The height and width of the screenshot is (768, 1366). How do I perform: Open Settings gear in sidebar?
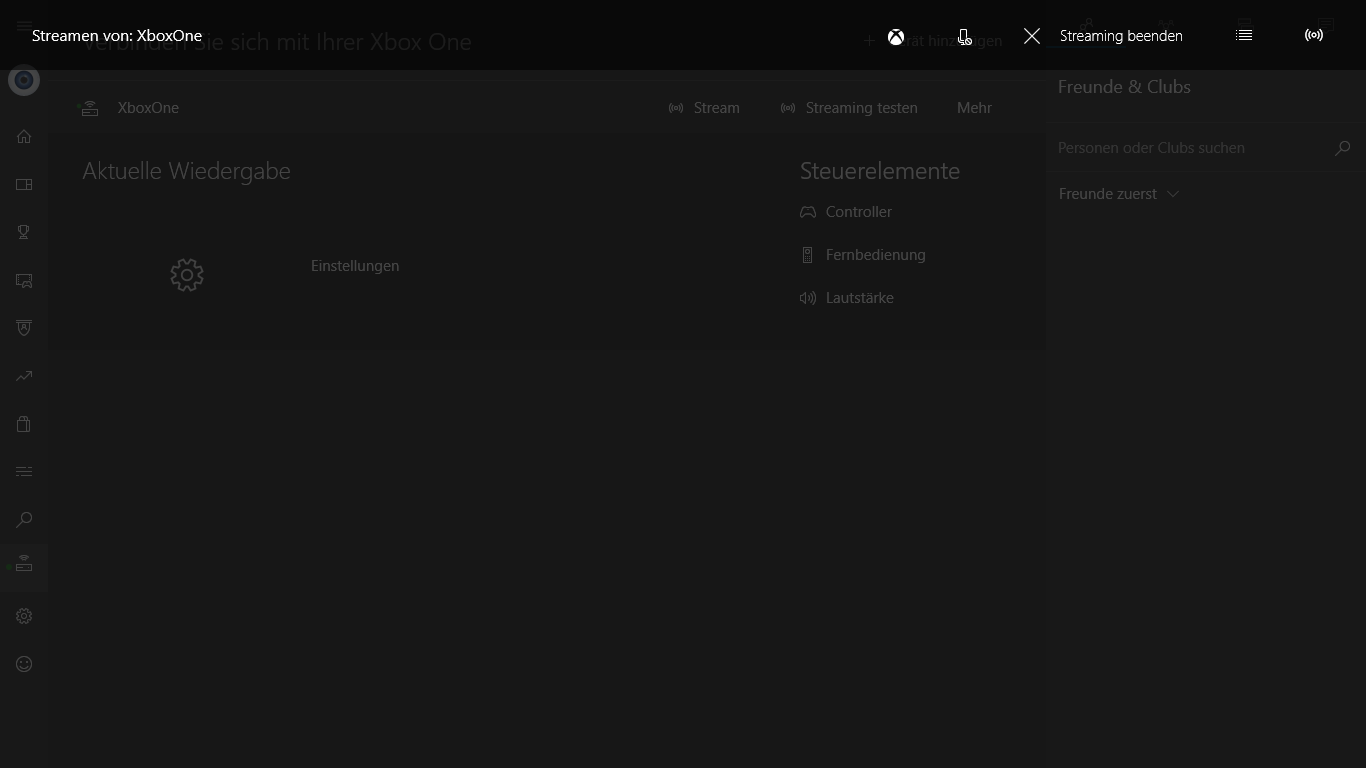24,616
